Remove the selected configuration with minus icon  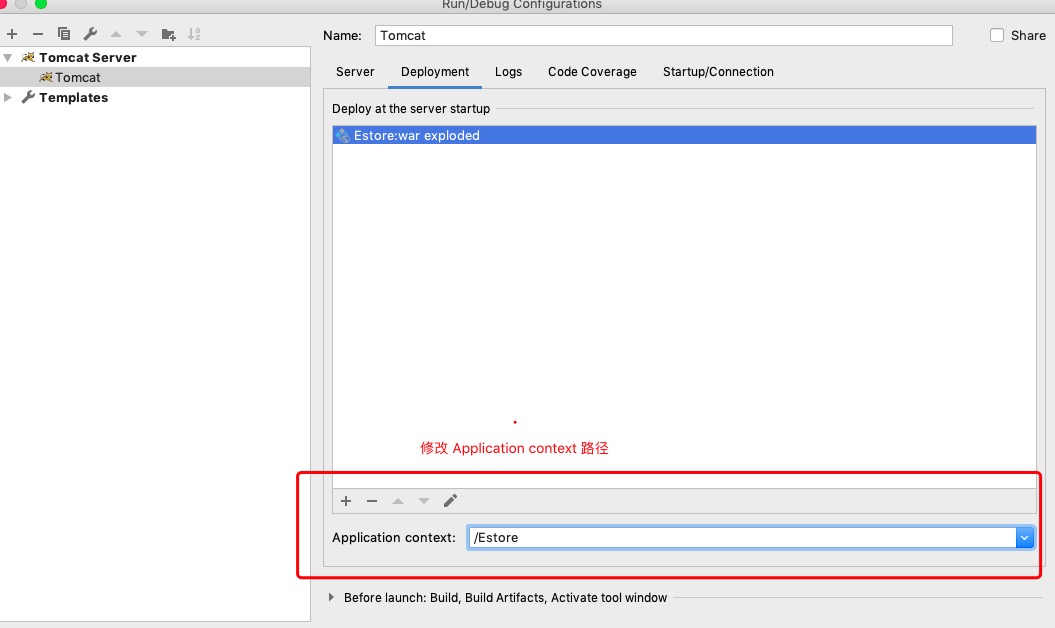pyautogui.click(x=38, y=34)
